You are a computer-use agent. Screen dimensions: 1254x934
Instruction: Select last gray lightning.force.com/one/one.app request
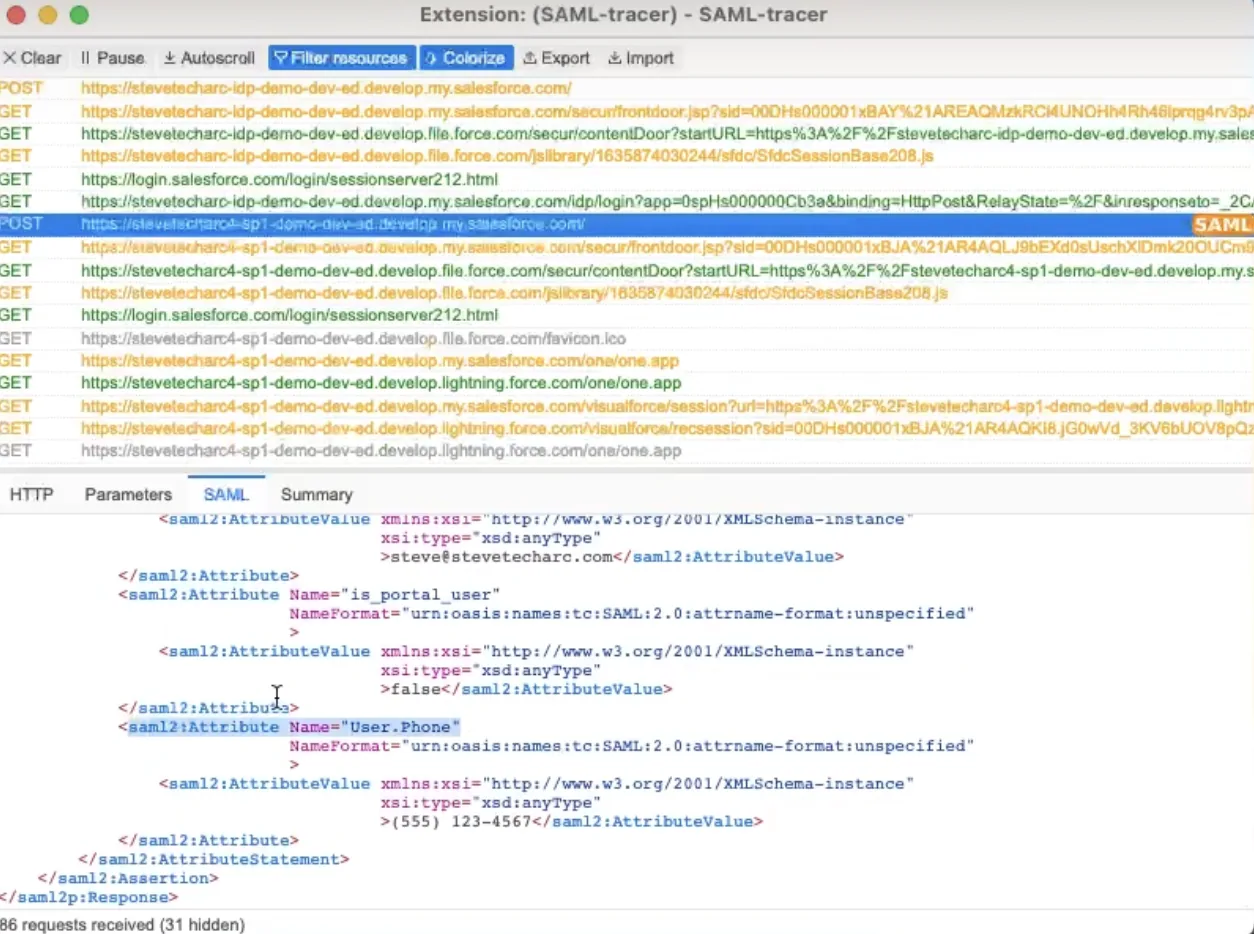click(627, 451)
